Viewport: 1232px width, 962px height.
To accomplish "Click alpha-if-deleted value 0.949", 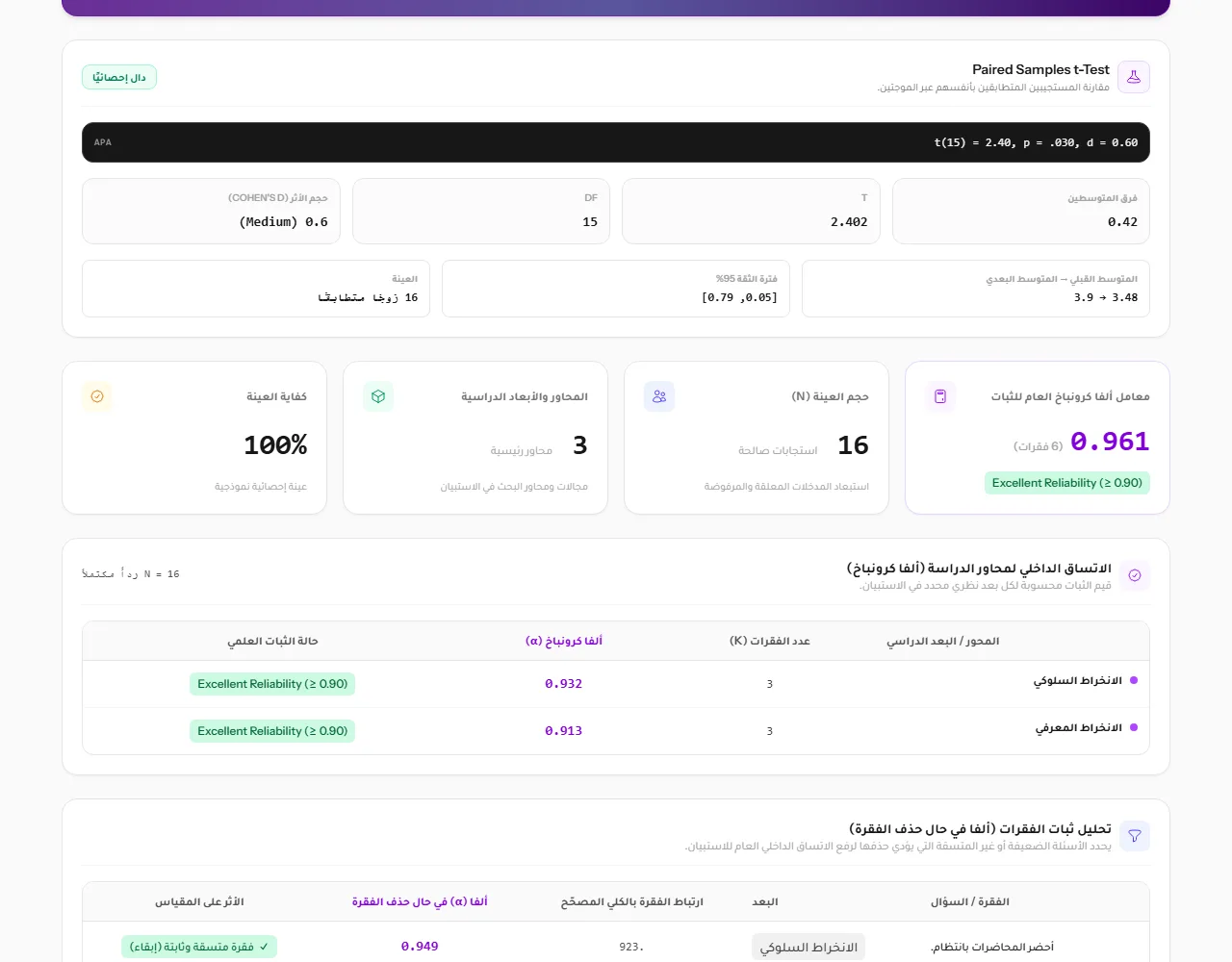I will (420, 947).
